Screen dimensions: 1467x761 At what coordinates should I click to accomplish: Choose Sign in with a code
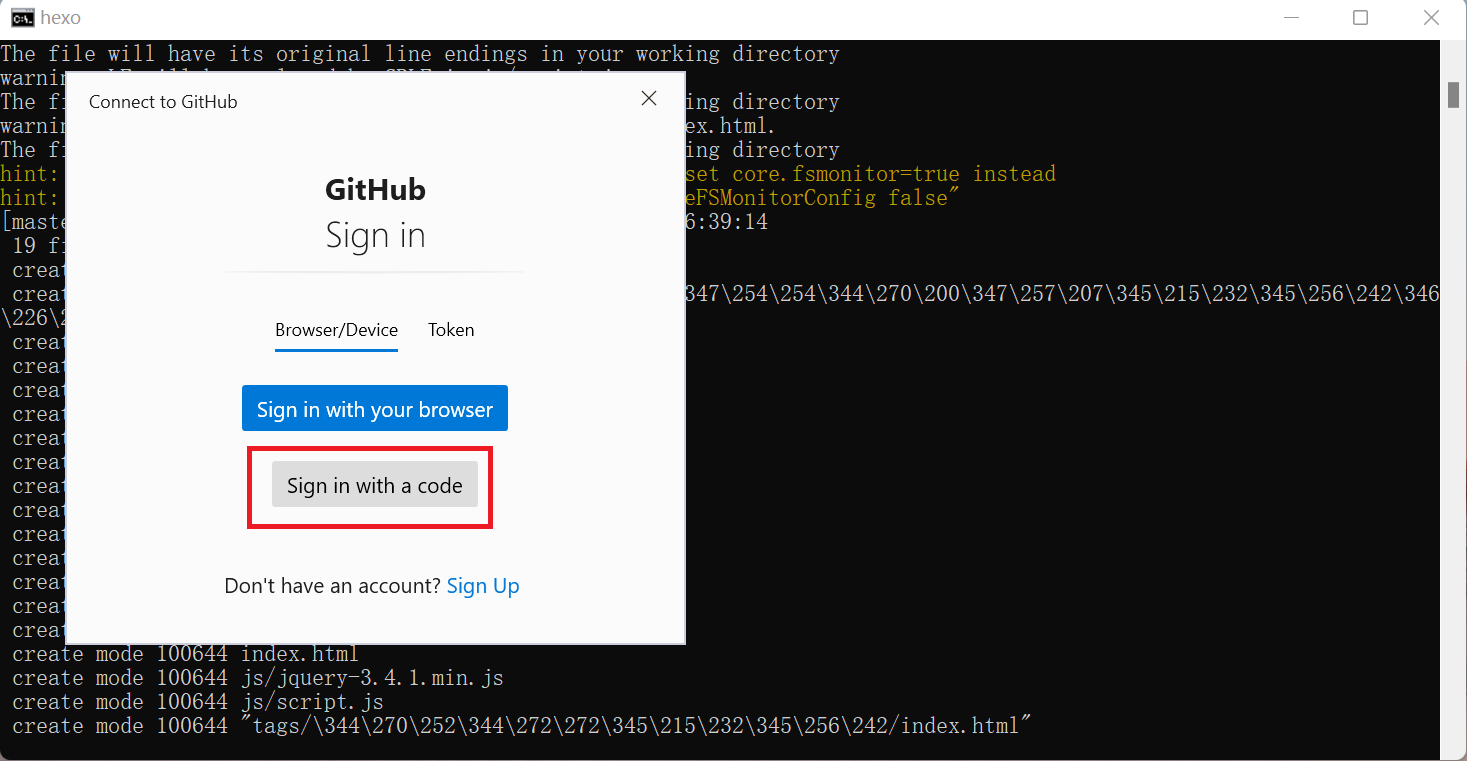click(374, 486)
